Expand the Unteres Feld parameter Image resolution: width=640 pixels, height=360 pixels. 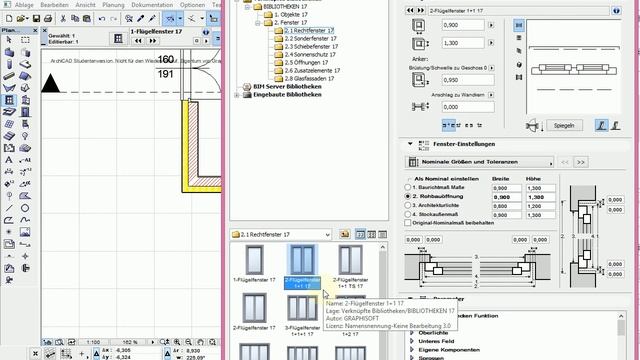tap(412, 341)
